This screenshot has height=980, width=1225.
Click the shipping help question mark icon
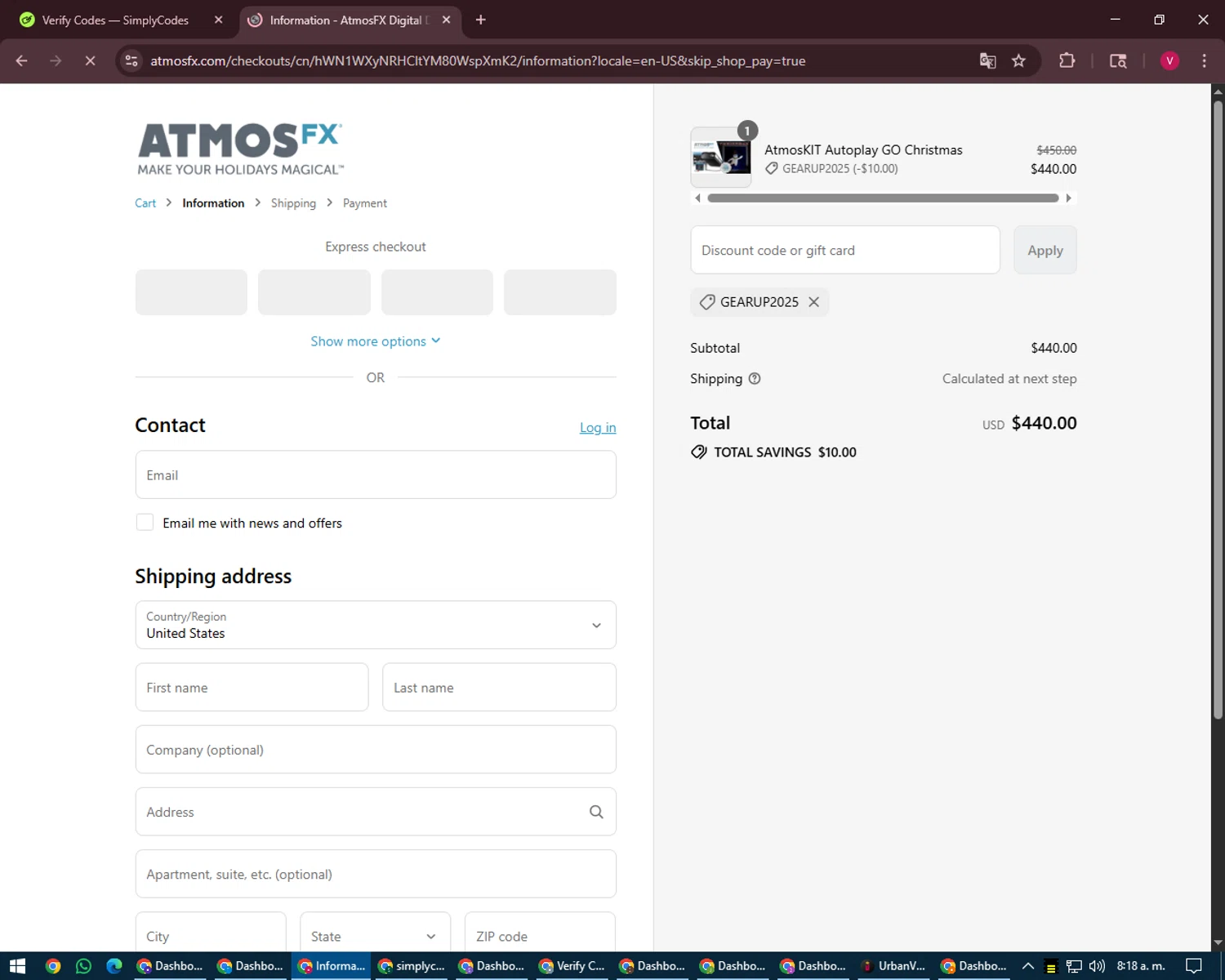(x=755, y=379)
